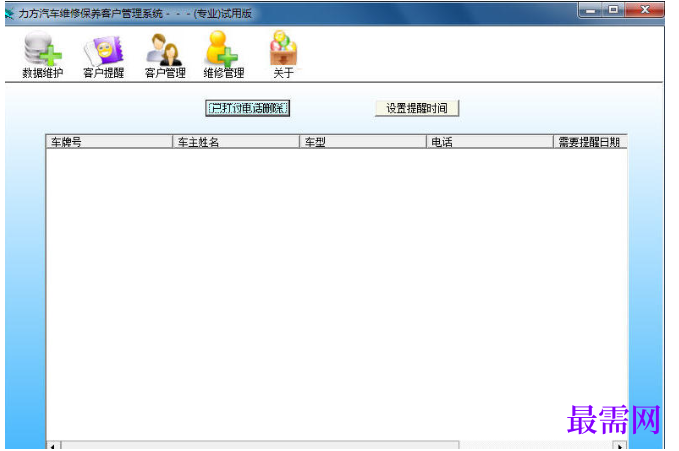This screenshot has width=679, height=451.
Task: Minimize the application window
Action: tap(591, 10)
